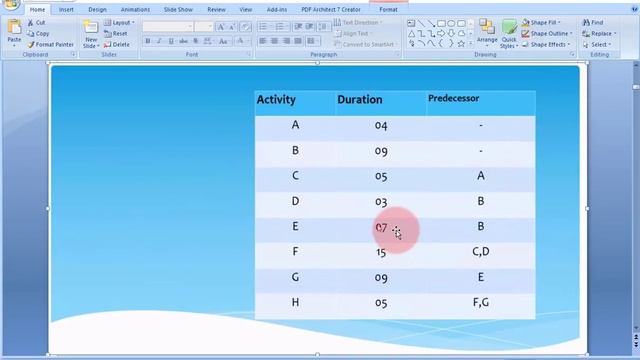This screenshot has width=640, height=360.
Task: Select the Rounded Rectangle shape
Action: coord(461,23)
